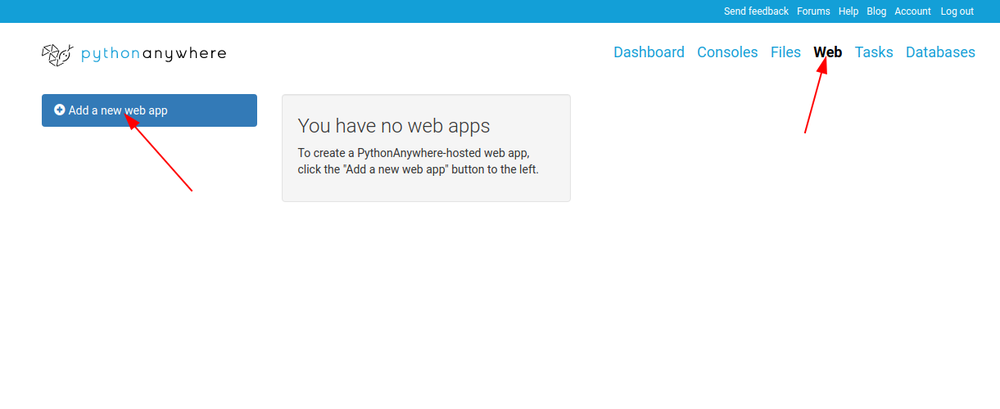Click Log out in the top bar

pyautogui.click(x=957, y=11)
